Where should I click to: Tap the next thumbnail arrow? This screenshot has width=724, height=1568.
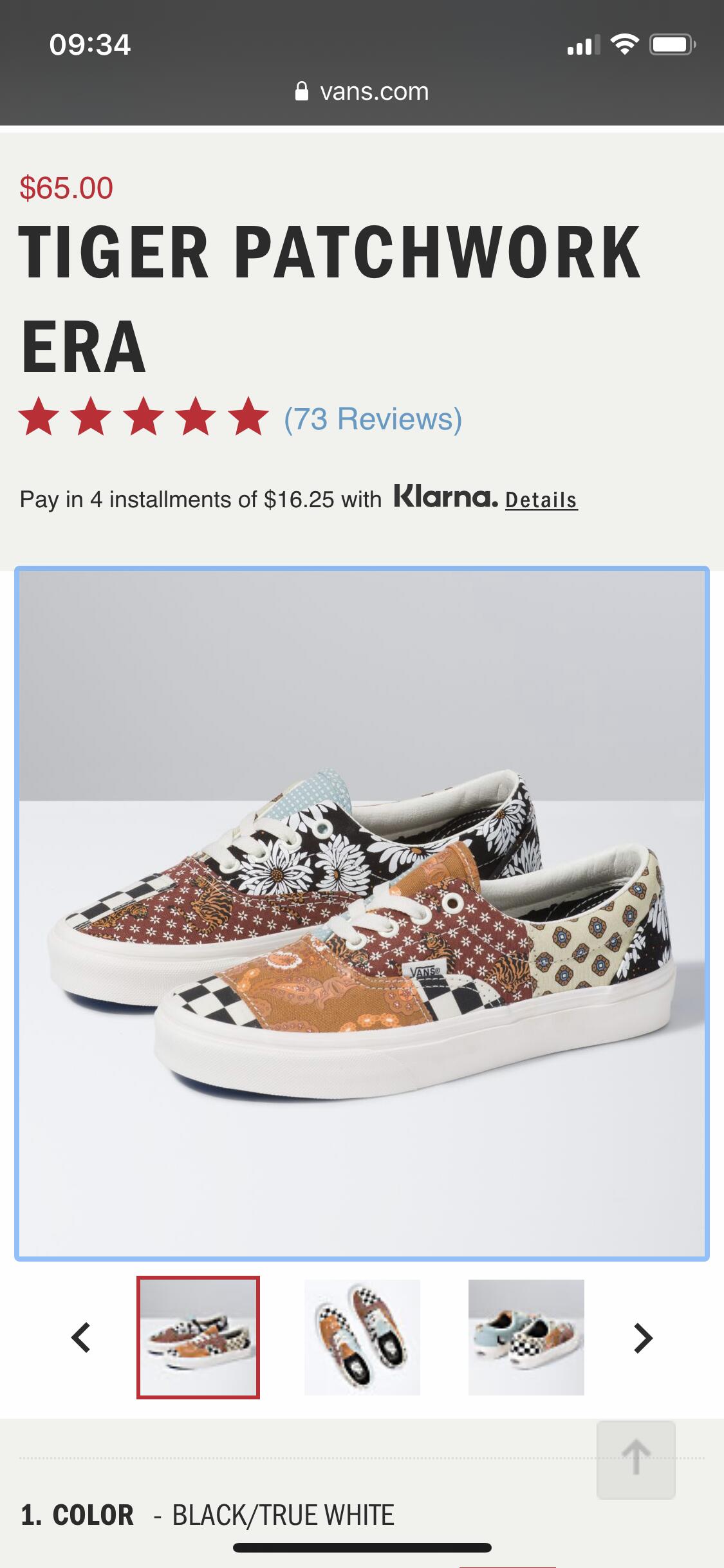point(643,1338)
